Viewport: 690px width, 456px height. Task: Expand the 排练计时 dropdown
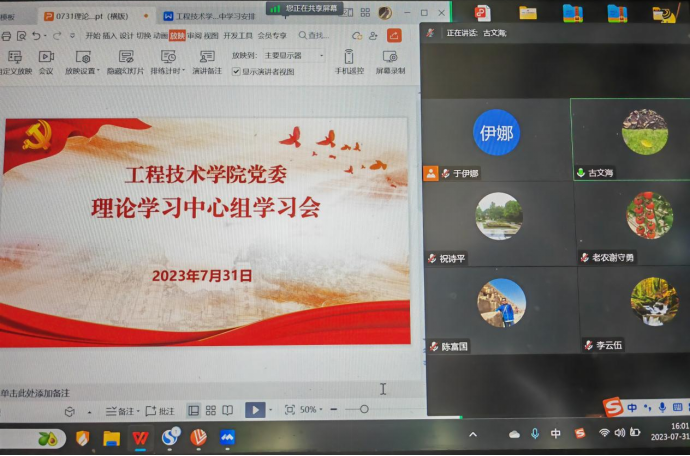click(183, 72)
